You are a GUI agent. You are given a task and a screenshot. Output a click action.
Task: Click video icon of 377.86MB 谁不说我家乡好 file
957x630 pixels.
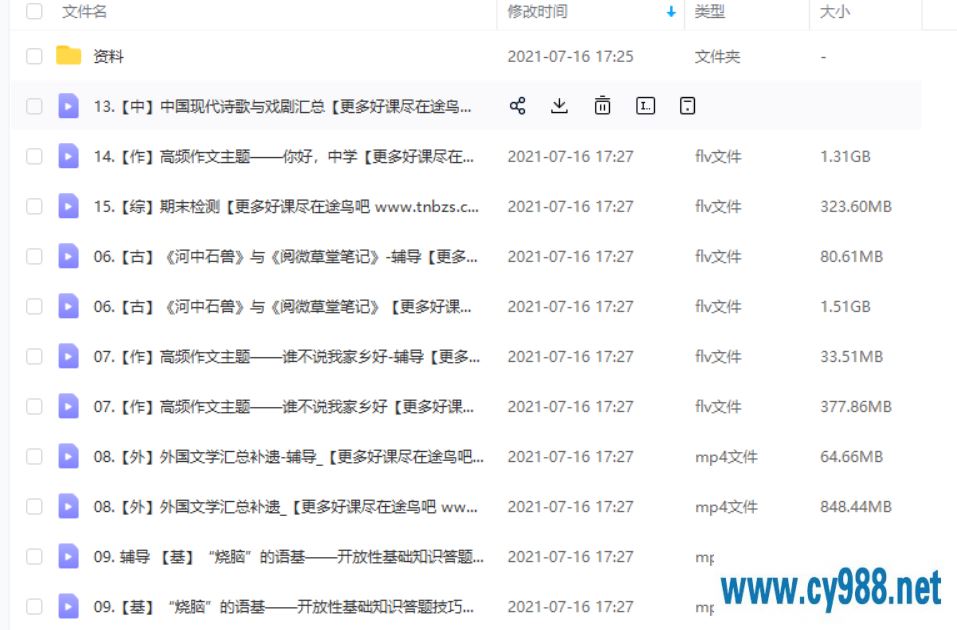pos(68,407)
